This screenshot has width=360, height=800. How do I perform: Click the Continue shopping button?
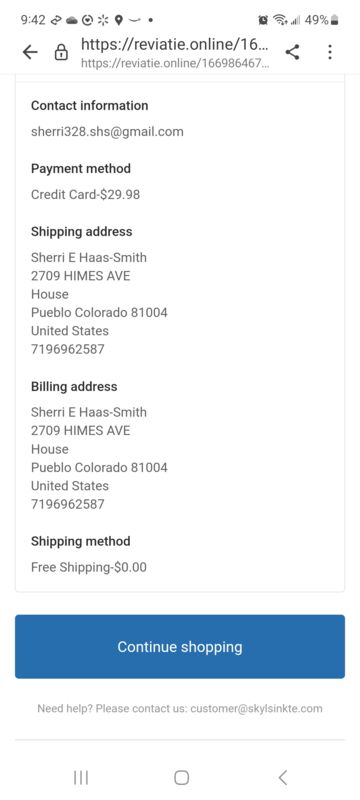coord(180,646)
